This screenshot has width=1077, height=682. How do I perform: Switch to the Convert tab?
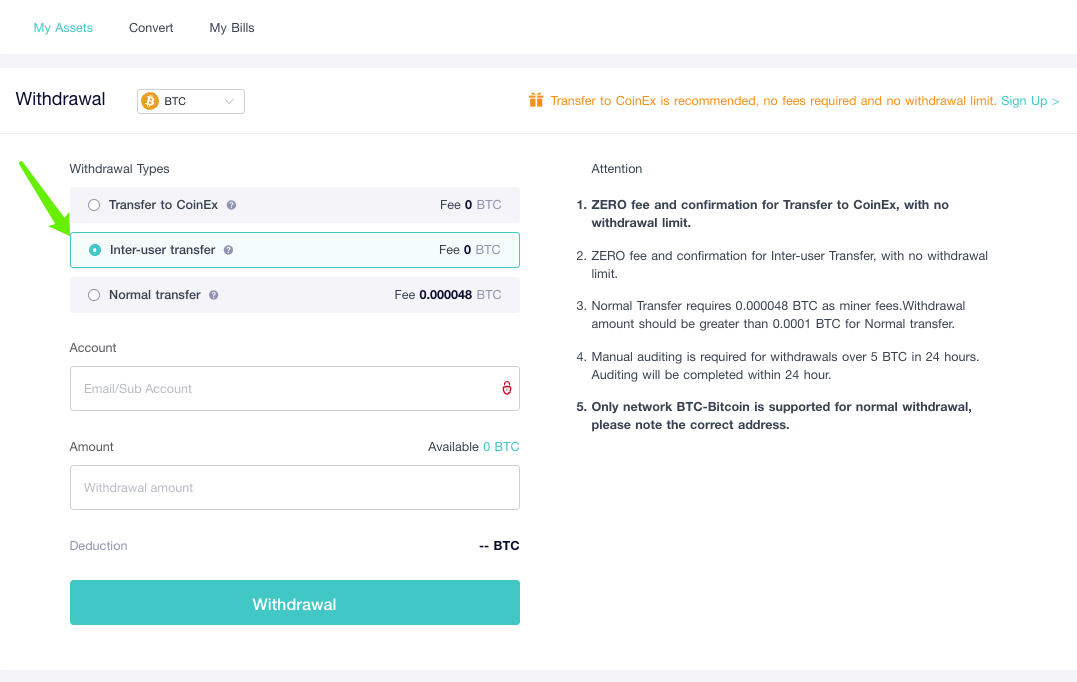tap(151, 27)
